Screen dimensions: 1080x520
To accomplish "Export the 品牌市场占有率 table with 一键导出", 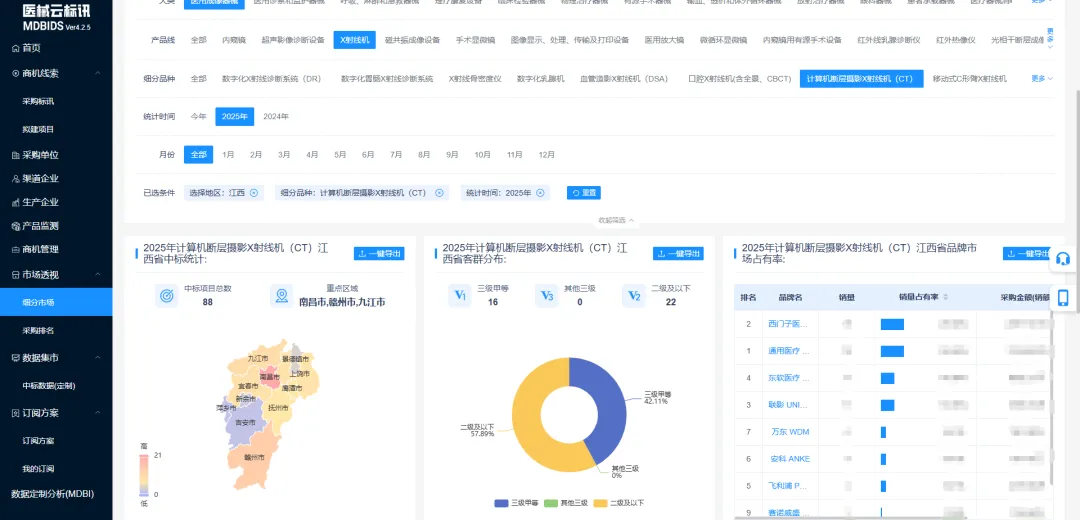I will pos(1027,253).
